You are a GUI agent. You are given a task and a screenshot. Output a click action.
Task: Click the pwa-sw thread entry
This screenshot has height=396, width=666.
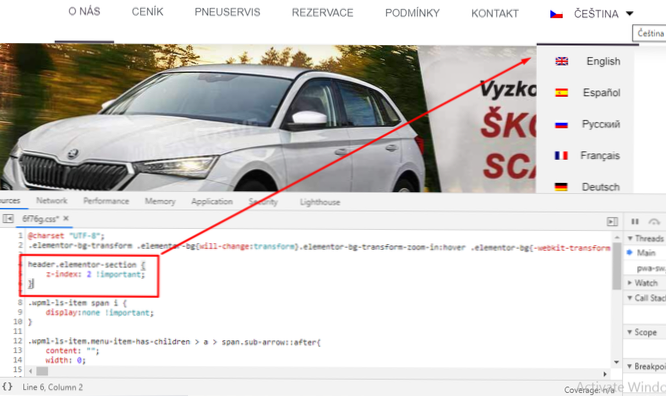(651, 268)
